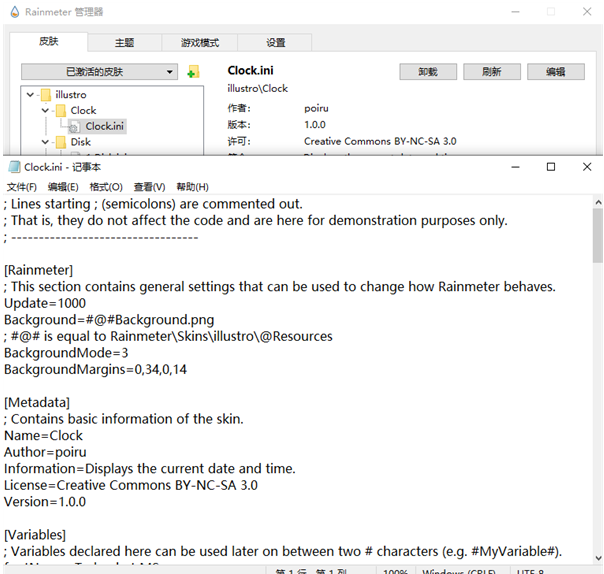604x574 pixels.
Task: Click the Rainmeter droplet icon in title bar
Action: (15, 12)
